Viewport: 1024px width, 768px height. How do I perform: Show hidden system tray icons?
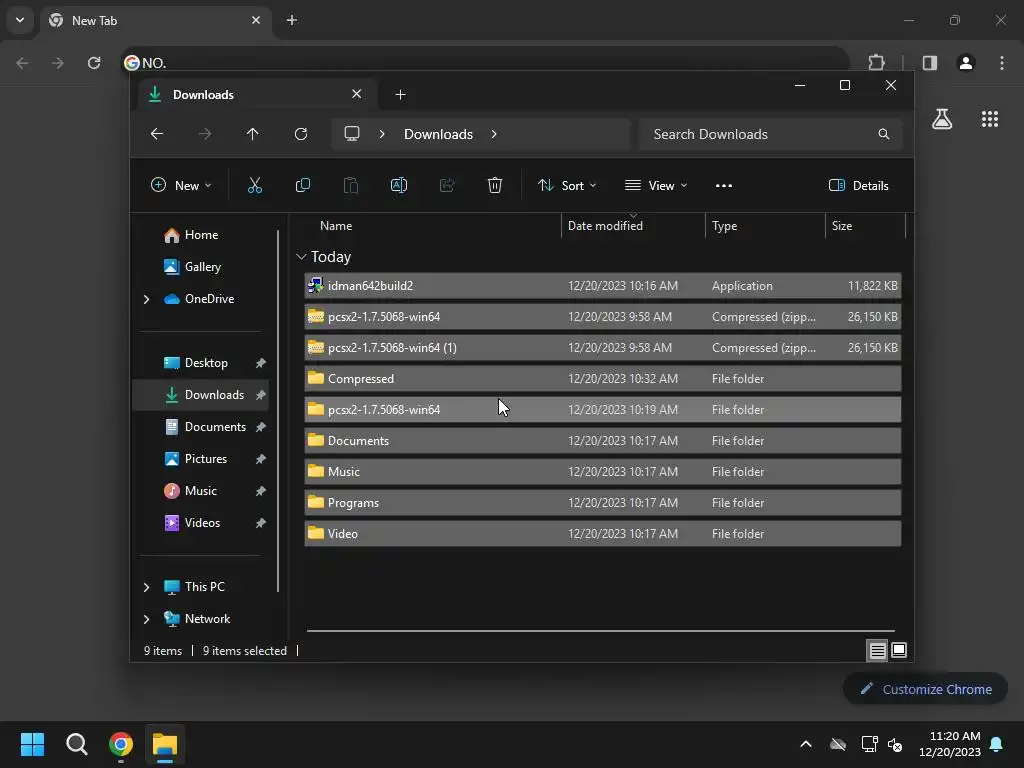point(806,744)
